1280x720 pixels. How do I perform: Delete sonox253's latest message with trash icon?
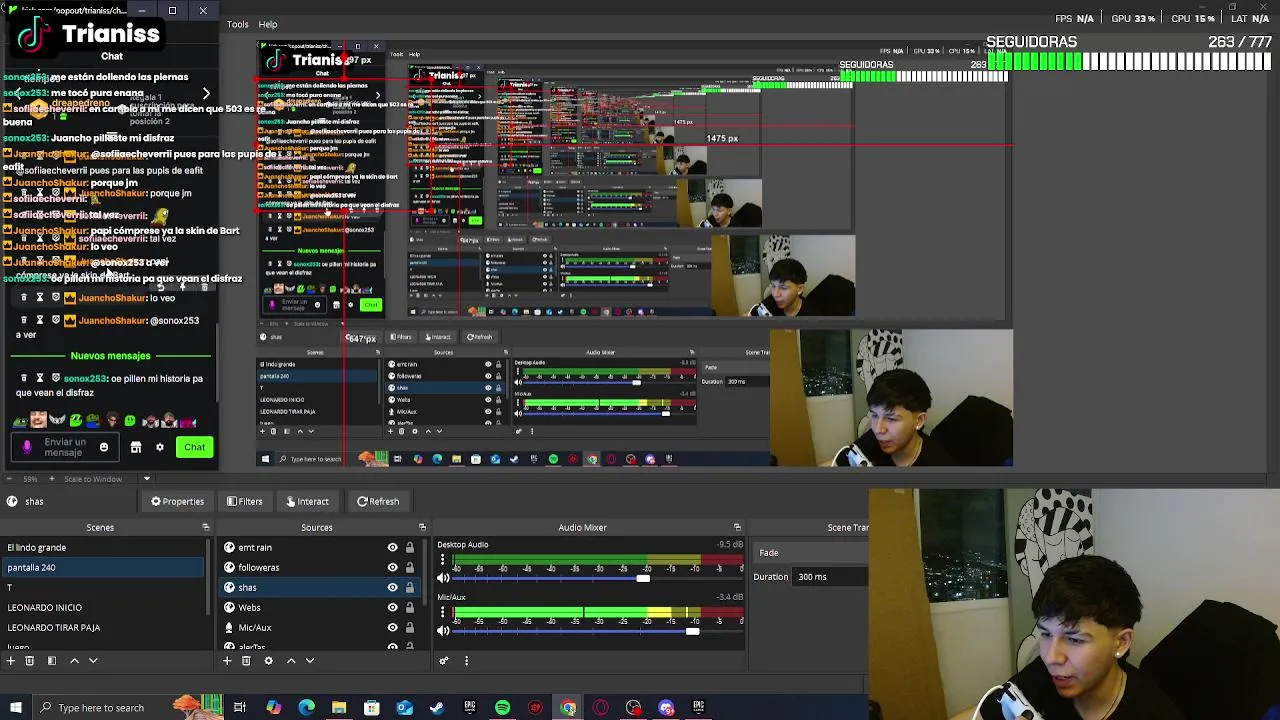pos(24,378)
